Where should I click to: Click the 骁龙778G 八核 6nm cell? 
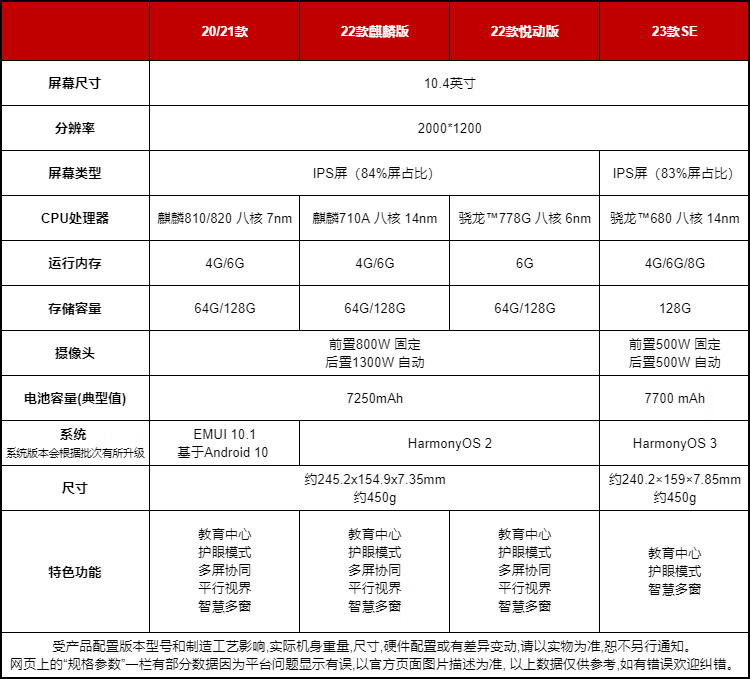click(524, 218)
